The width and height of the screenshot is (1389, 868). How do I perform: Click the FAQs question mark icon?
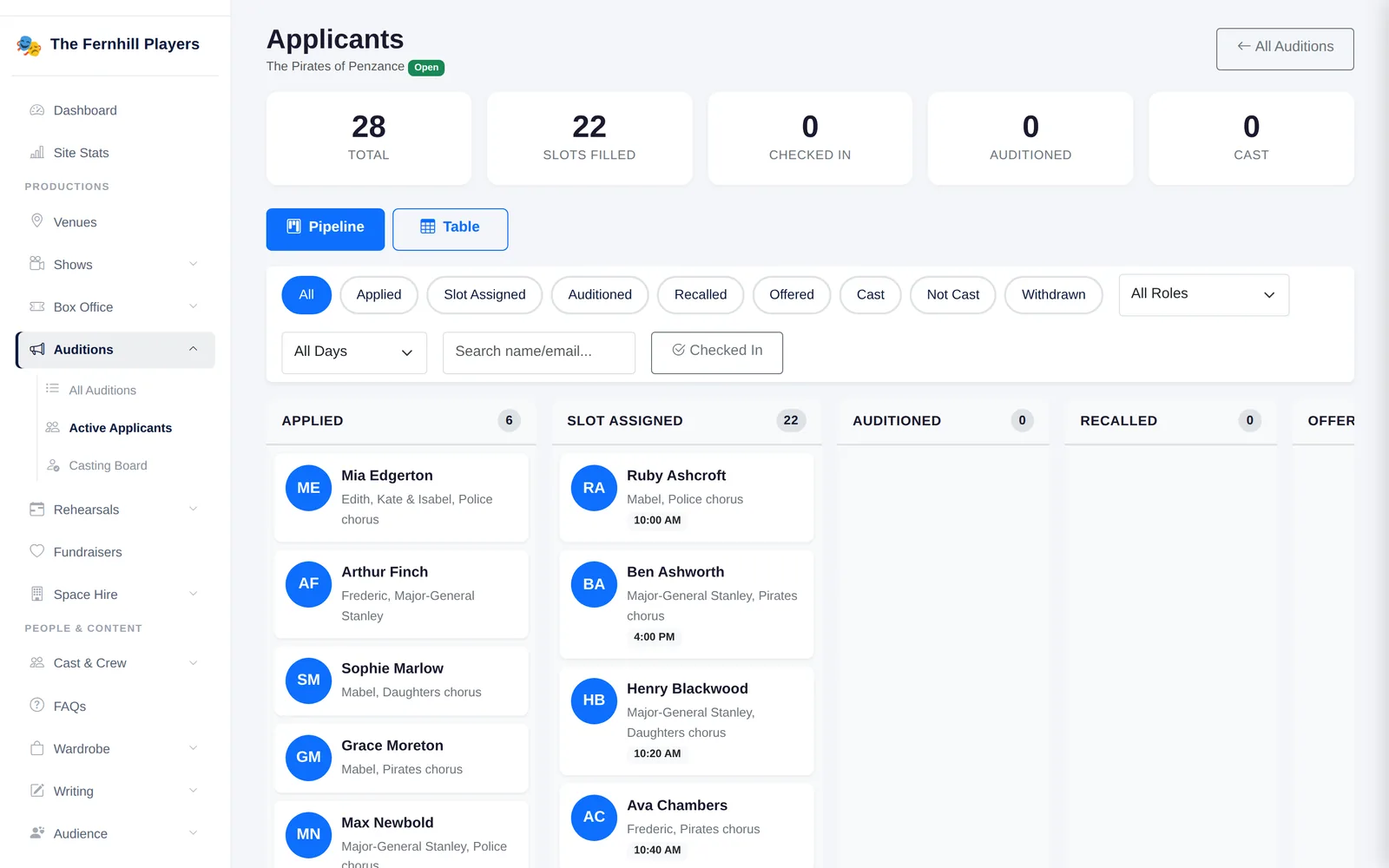click(37, 705)
